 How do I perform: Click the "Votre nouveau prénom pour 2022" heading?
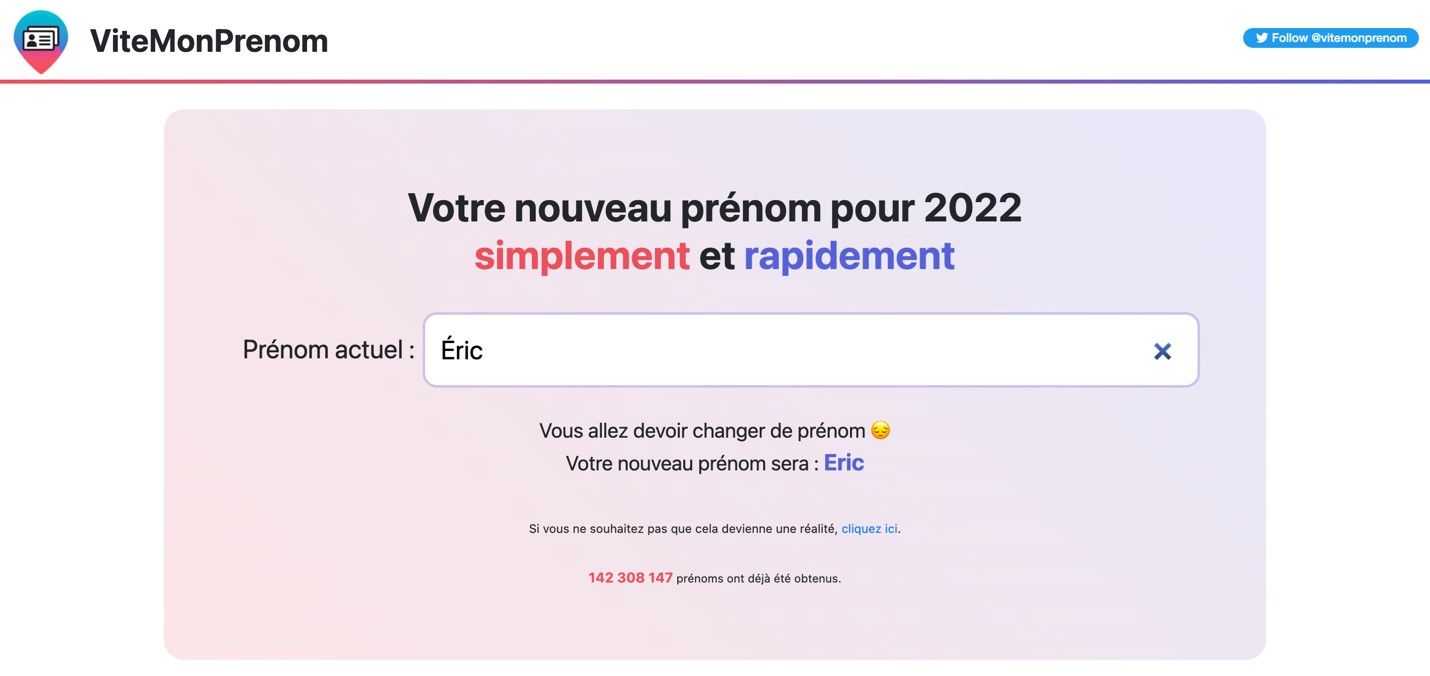714,208
